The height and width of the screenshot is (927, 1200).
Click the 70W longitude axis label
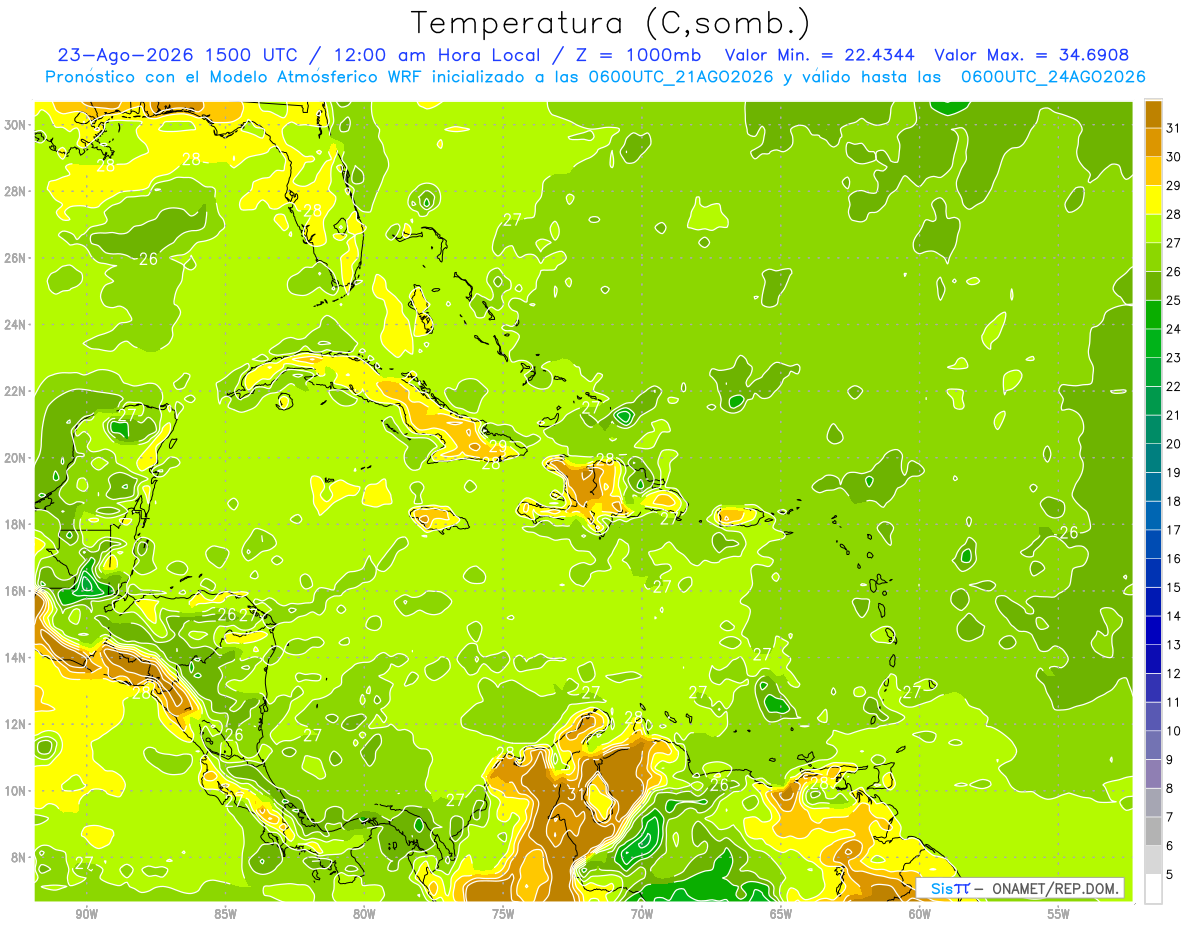(642, 914)
